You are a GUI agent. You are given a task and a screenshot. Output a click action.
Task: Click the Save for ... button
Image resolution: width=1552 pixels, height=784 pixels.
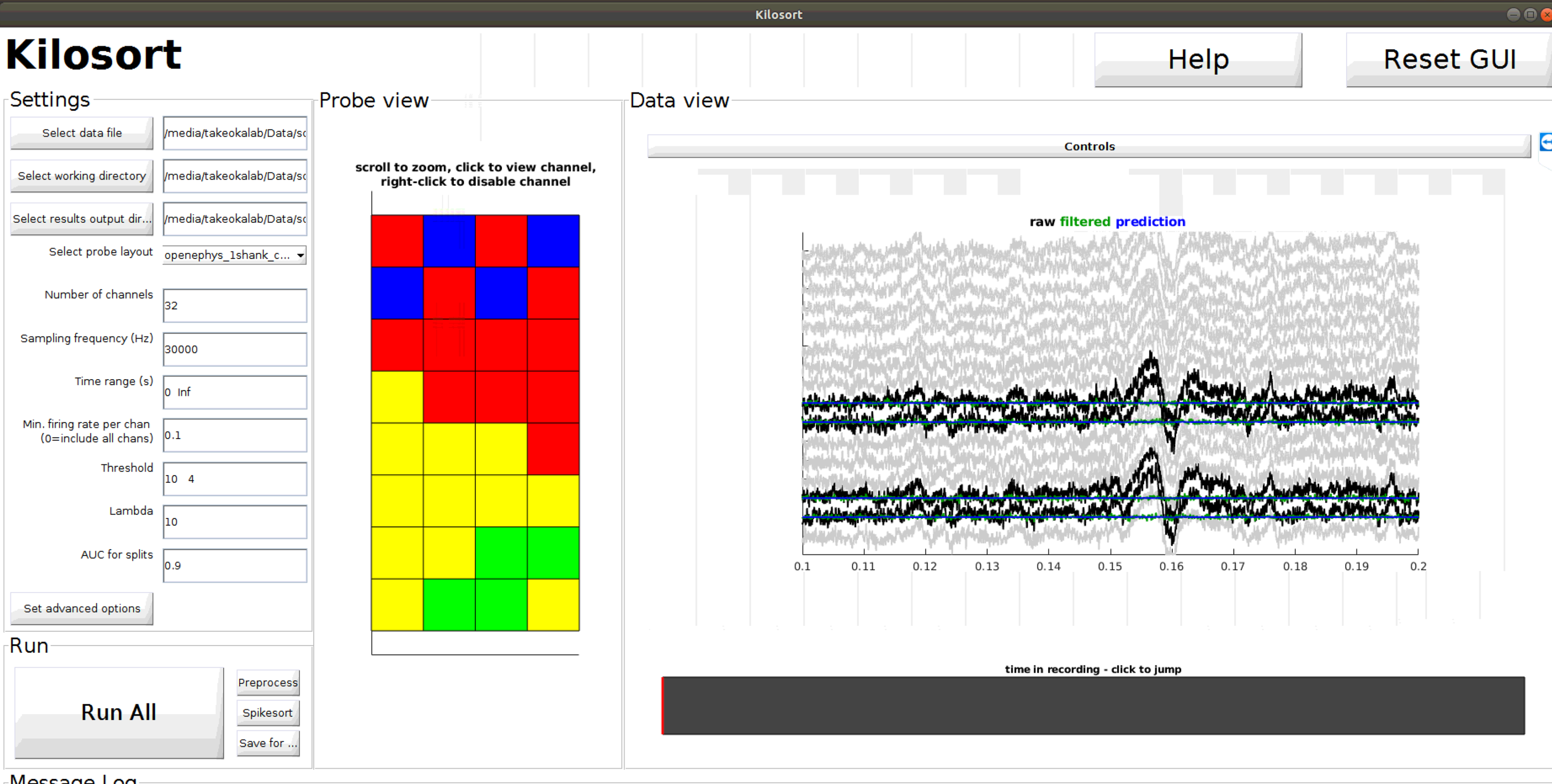[268, 743]
